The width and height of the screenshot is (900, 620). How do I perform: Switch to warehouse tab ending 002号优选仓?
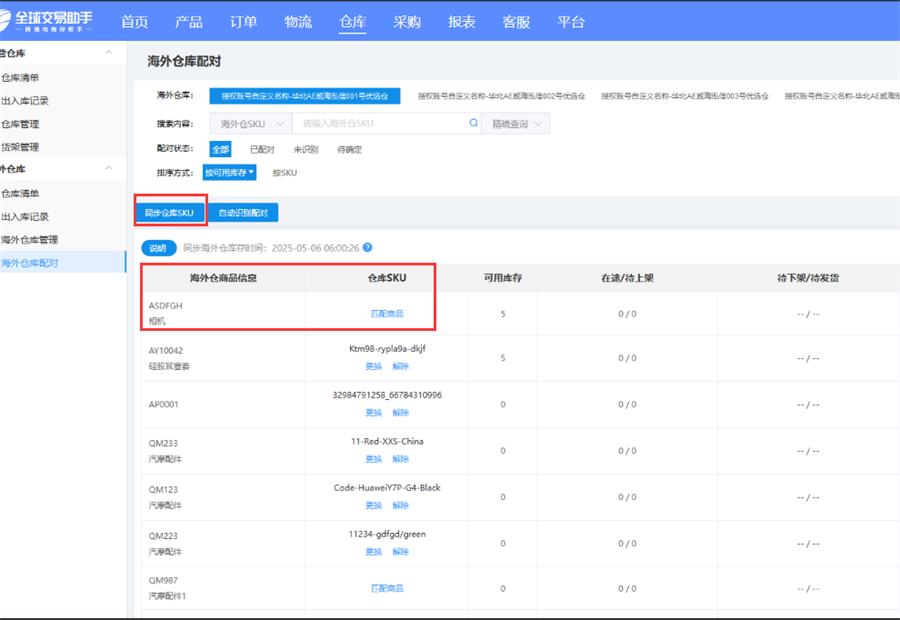(x=501, y=96)
